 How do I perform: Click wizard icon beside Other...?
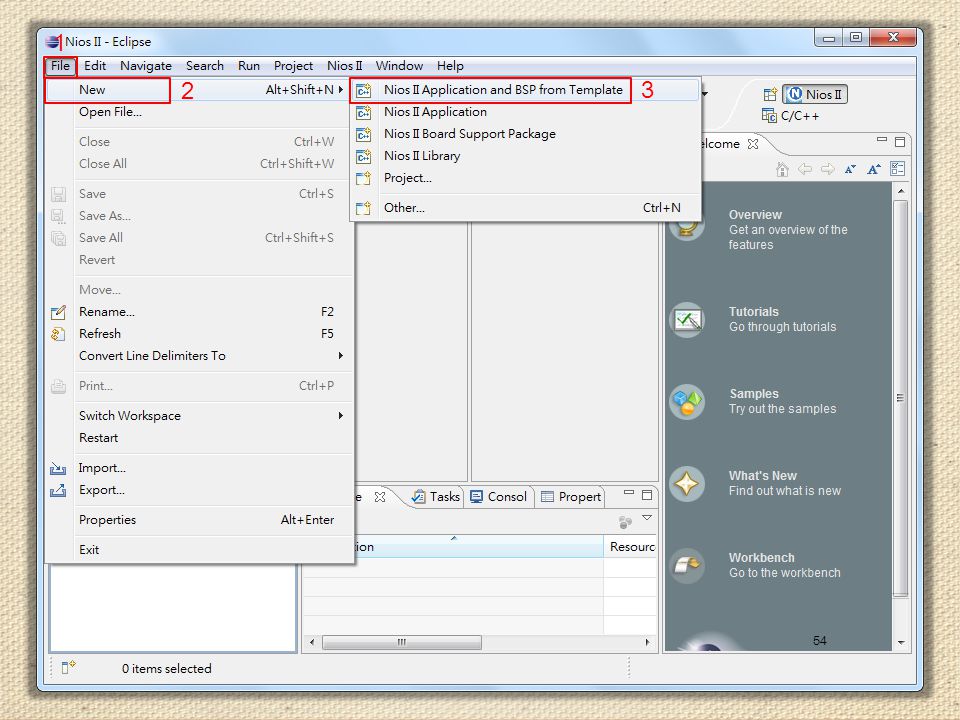tap(364, 209)
